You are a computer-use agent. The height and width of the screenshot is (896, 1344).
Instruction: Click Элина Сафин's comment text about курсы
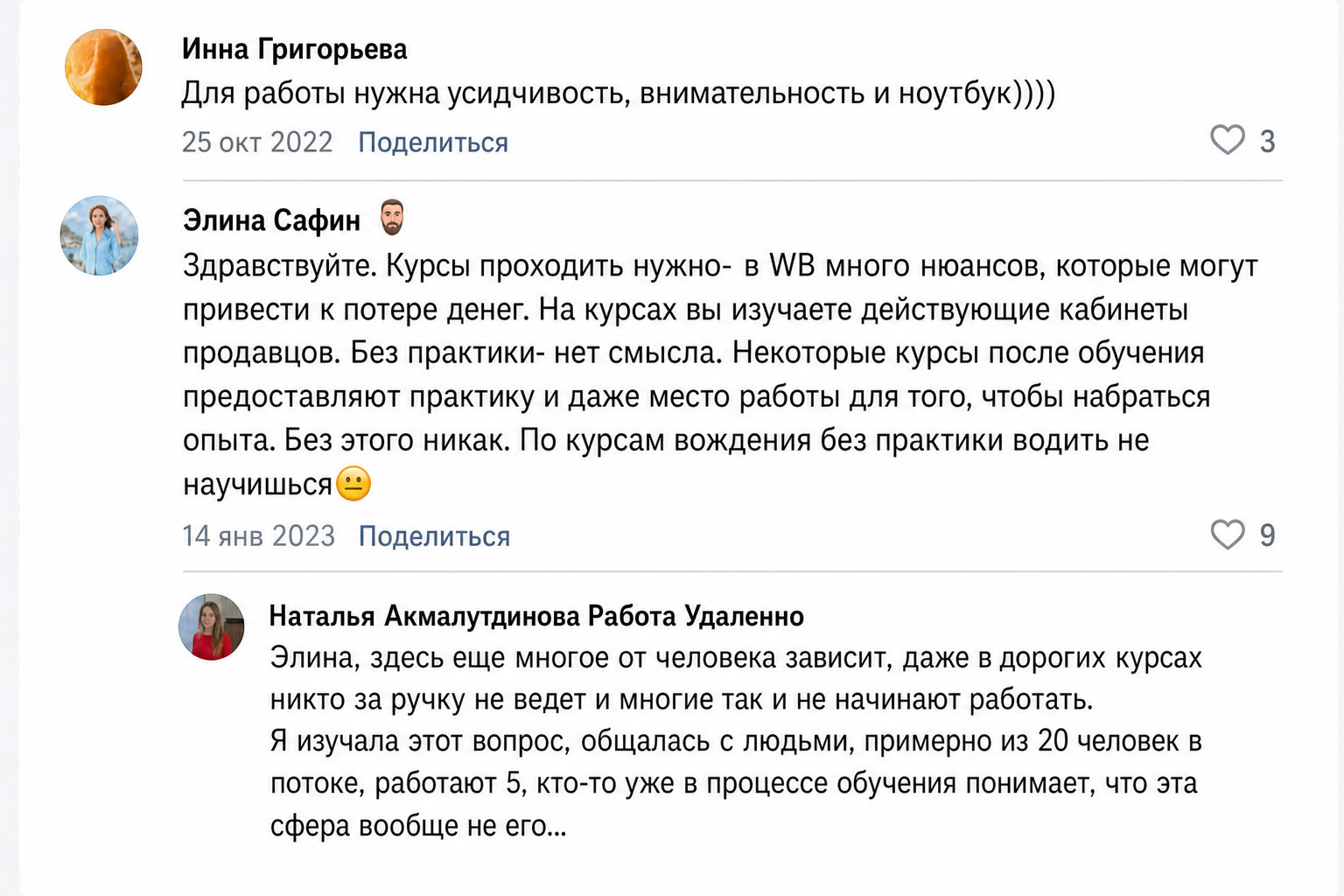tap(720, 374)
